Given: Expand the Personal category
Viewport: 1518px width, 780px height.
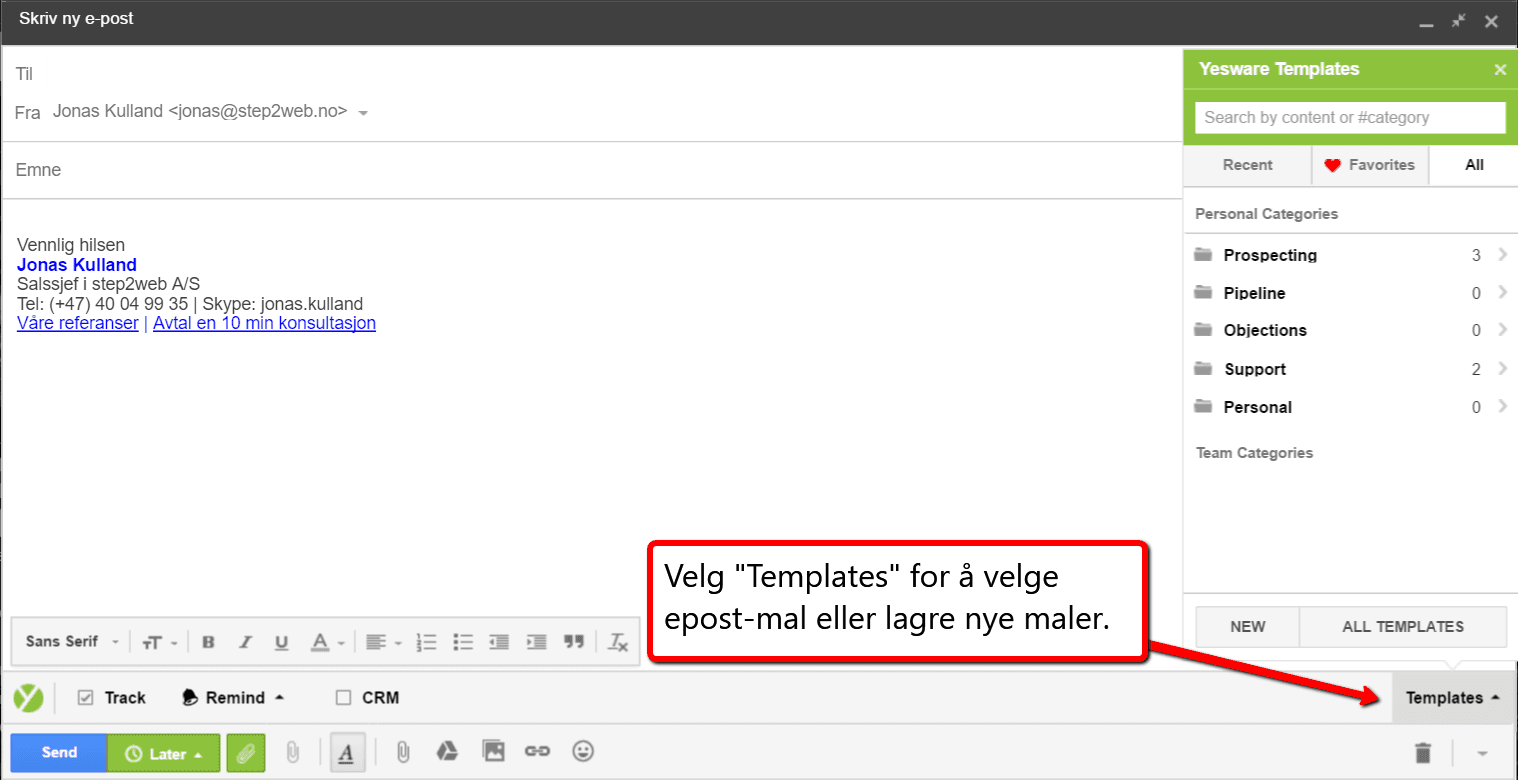Looking at the screenshot, I should (x=1350, y=407).
